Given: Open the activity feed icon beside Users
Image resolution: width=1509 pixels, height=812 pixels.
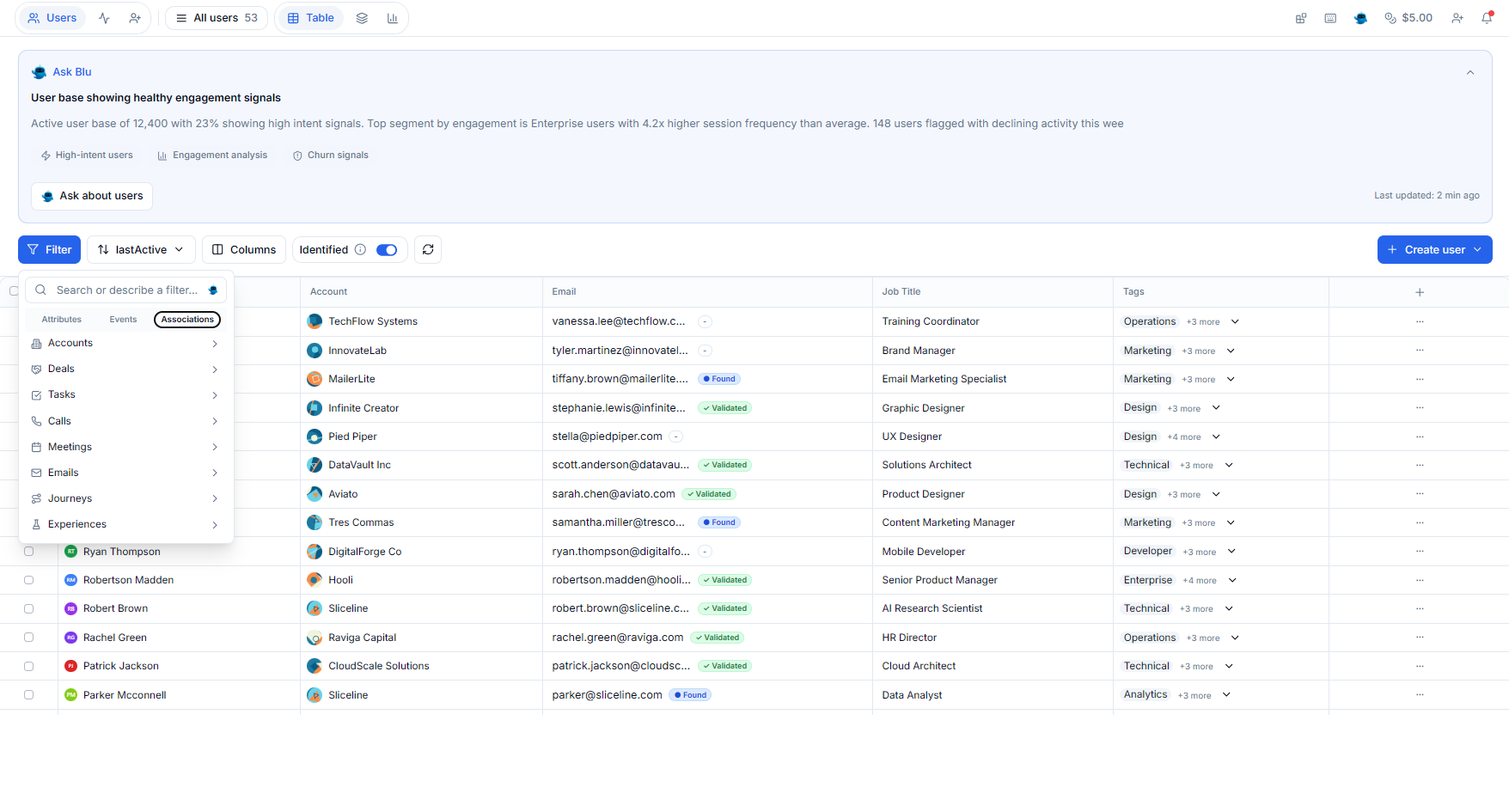Looking at the screenshot, I should [104, 17].
